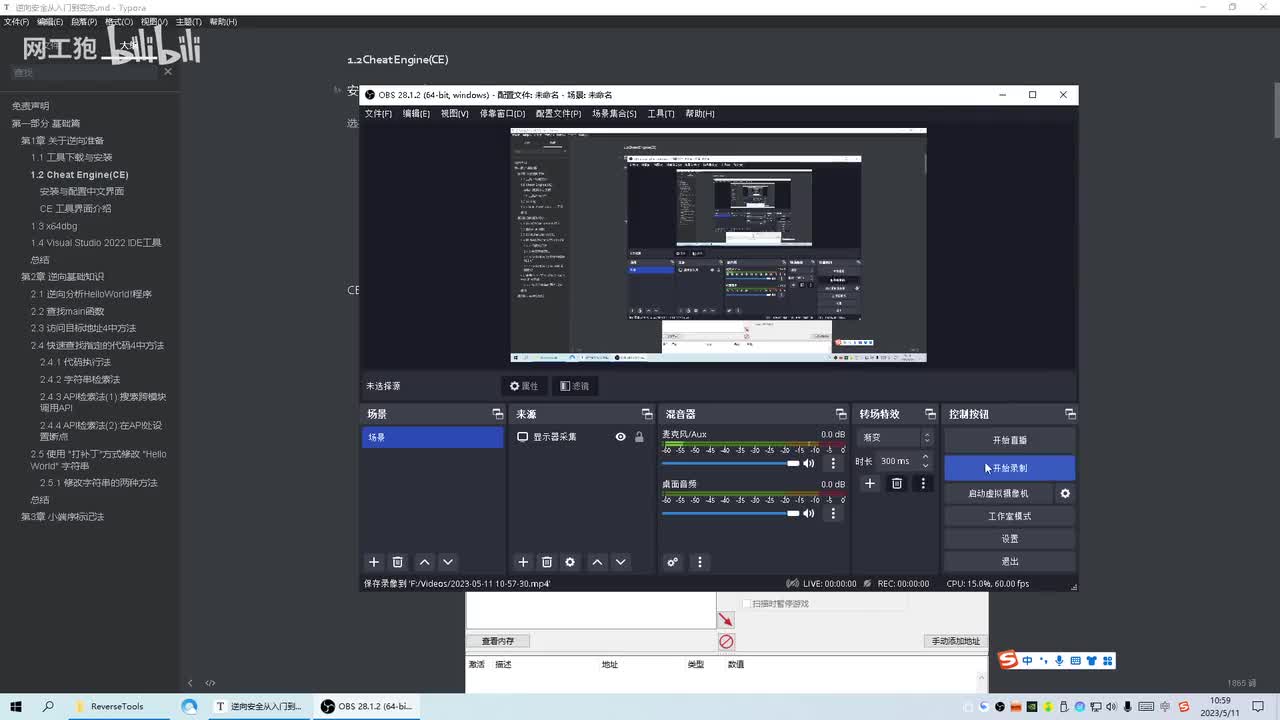Open transition properties three-dot menu
The image size is (1280, 720).
click(923, 483)
